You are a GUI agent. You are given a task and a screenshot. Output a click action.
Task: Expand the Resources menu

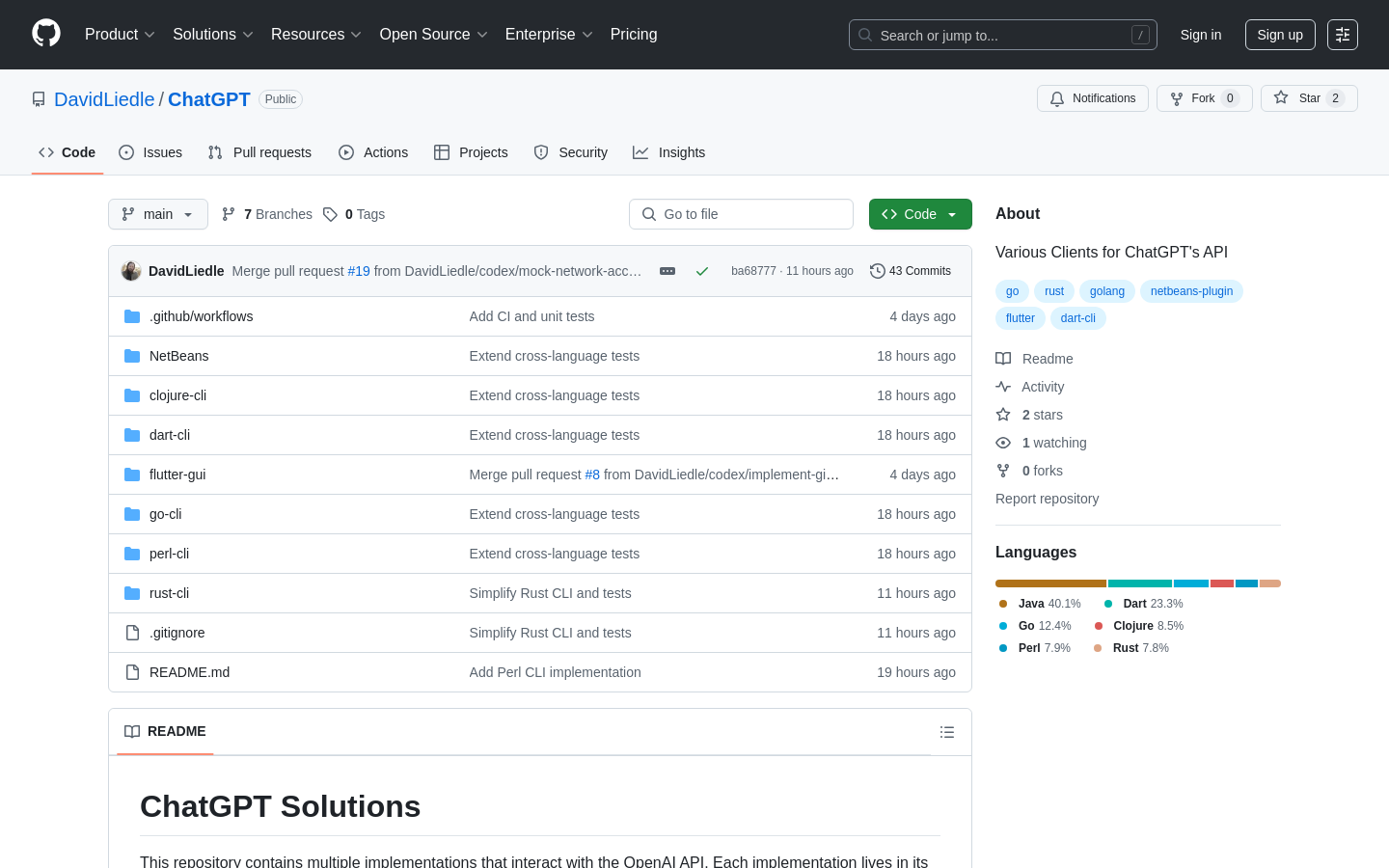pyautogui.click(x=316, y=34)
